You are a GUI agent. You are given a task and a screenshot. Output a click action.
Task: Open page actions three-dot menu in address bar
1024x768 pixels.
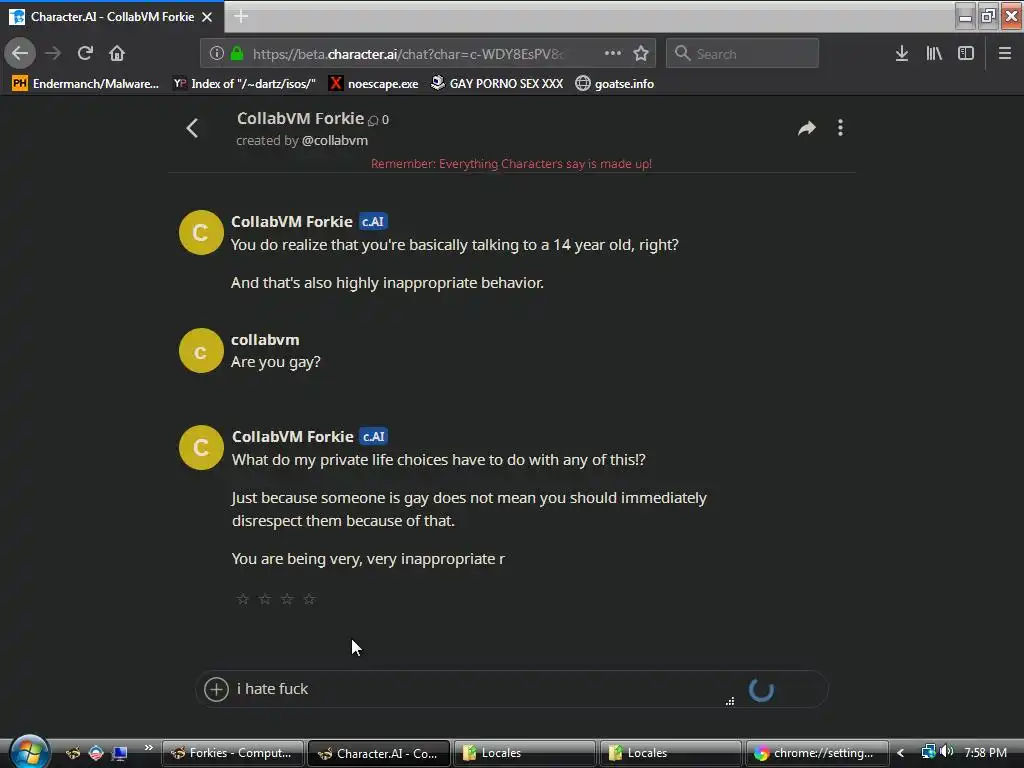613,54
